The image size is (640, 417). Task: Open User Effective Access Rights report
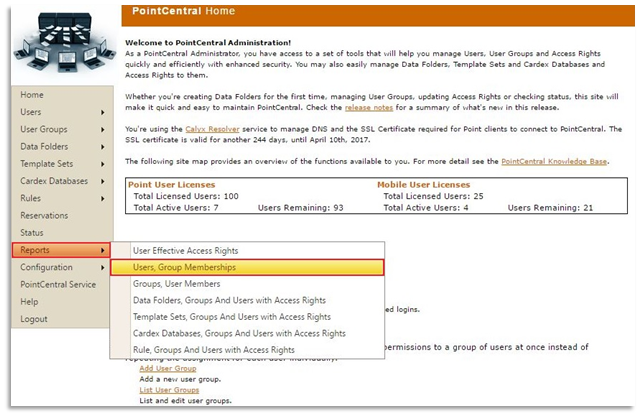point(247,251)
